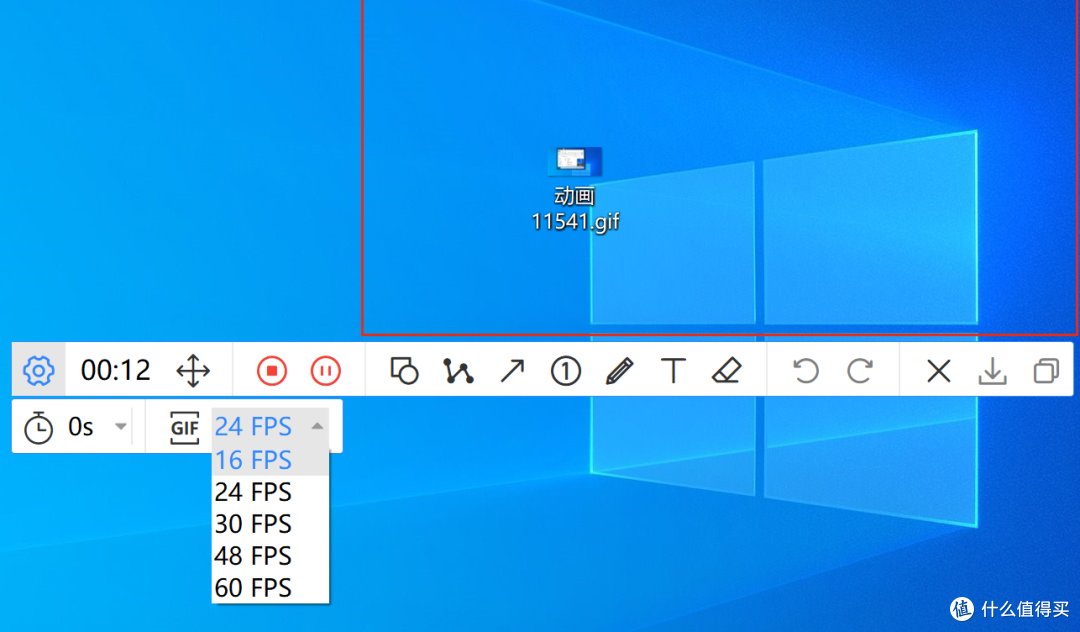Collapse the 24 FPS frame rate dropdown

(x=270, y=426)
